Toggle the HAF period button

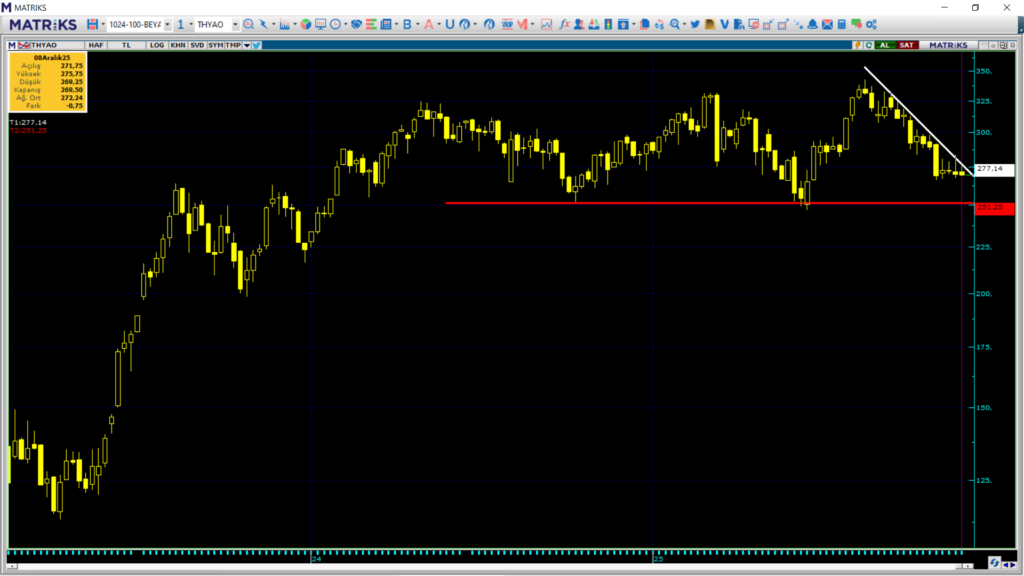(x=96, y=45)
